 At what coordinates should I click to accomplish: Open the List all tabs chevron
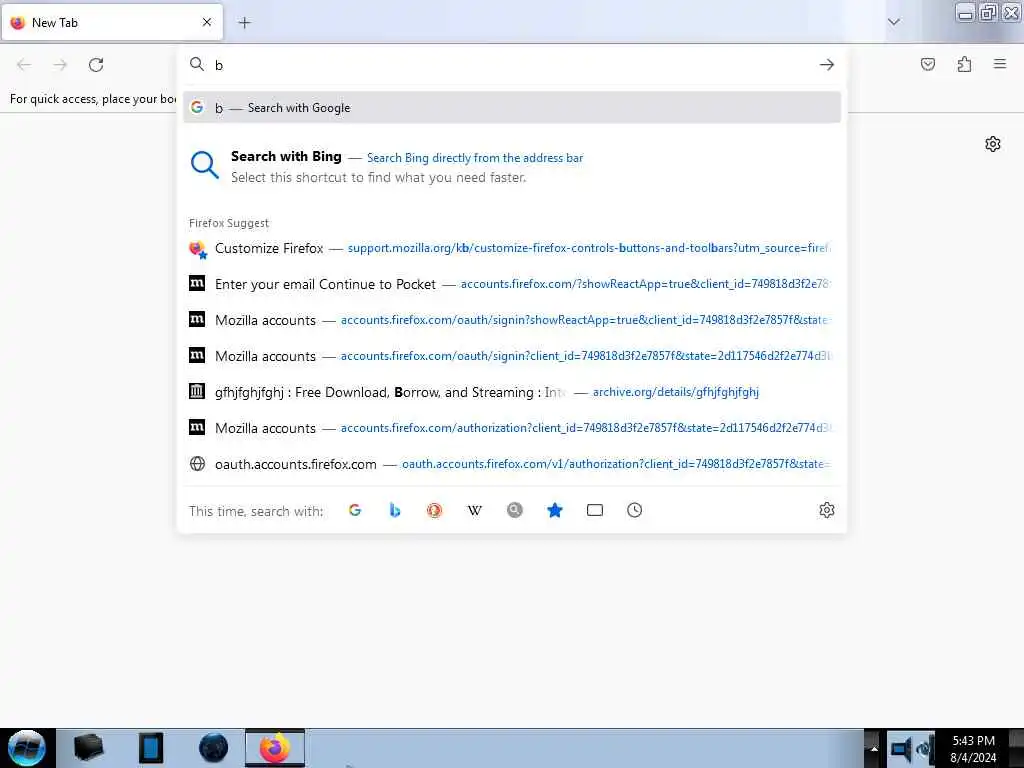[893, 22]
